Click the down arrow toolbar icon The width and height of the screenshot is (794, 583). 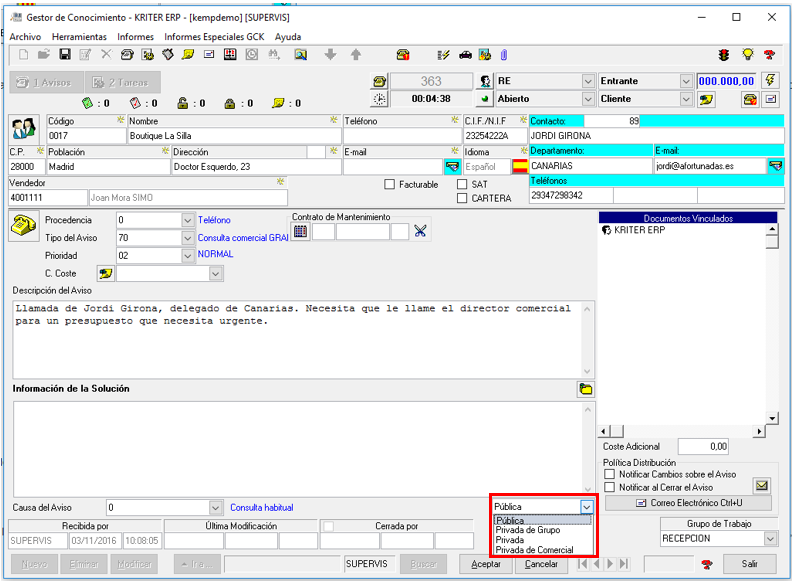(330, 54)
